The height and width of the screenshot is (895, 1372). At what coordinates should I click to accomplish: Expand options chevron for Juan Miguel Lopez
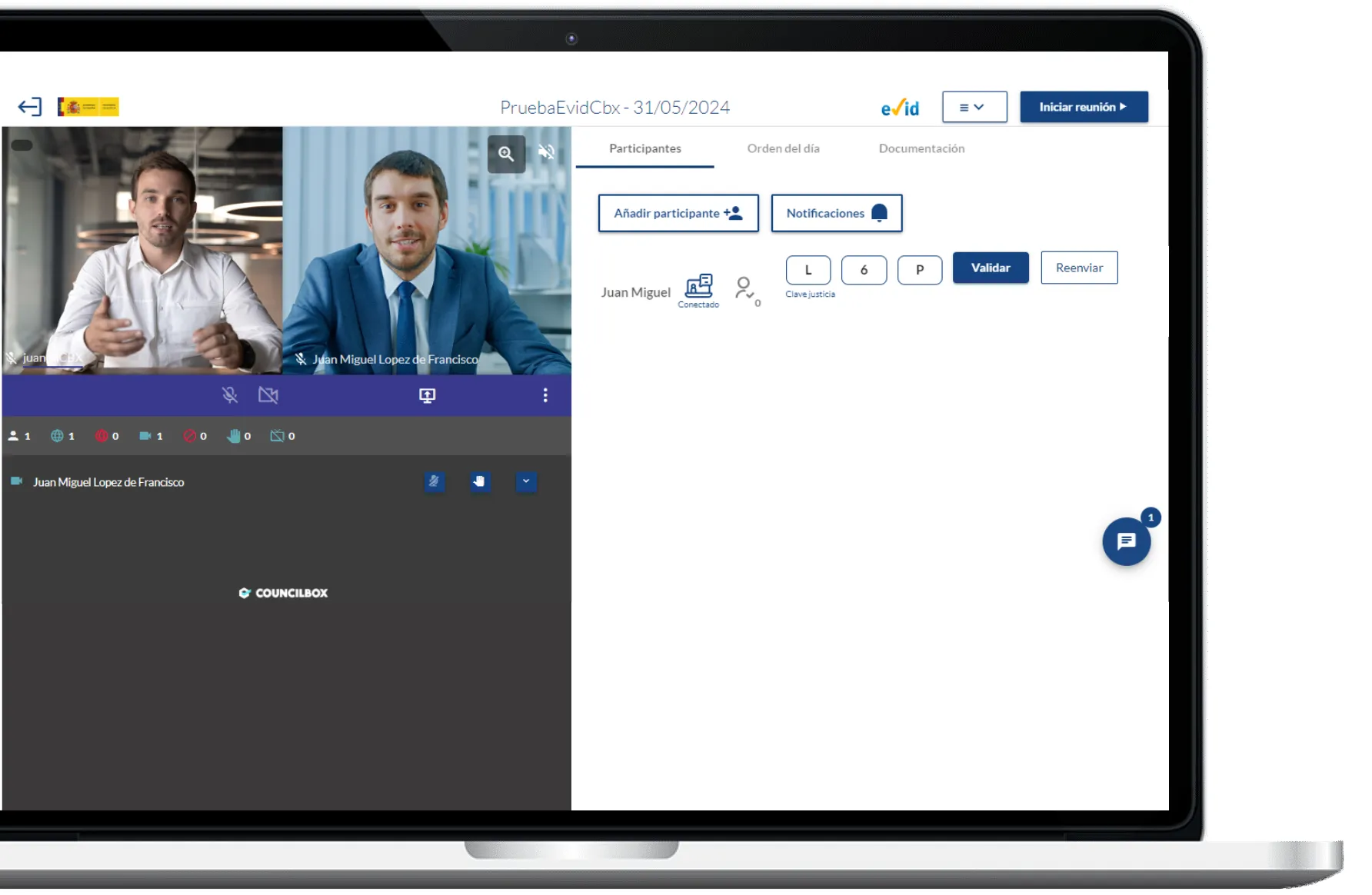[x=526, y=482]
